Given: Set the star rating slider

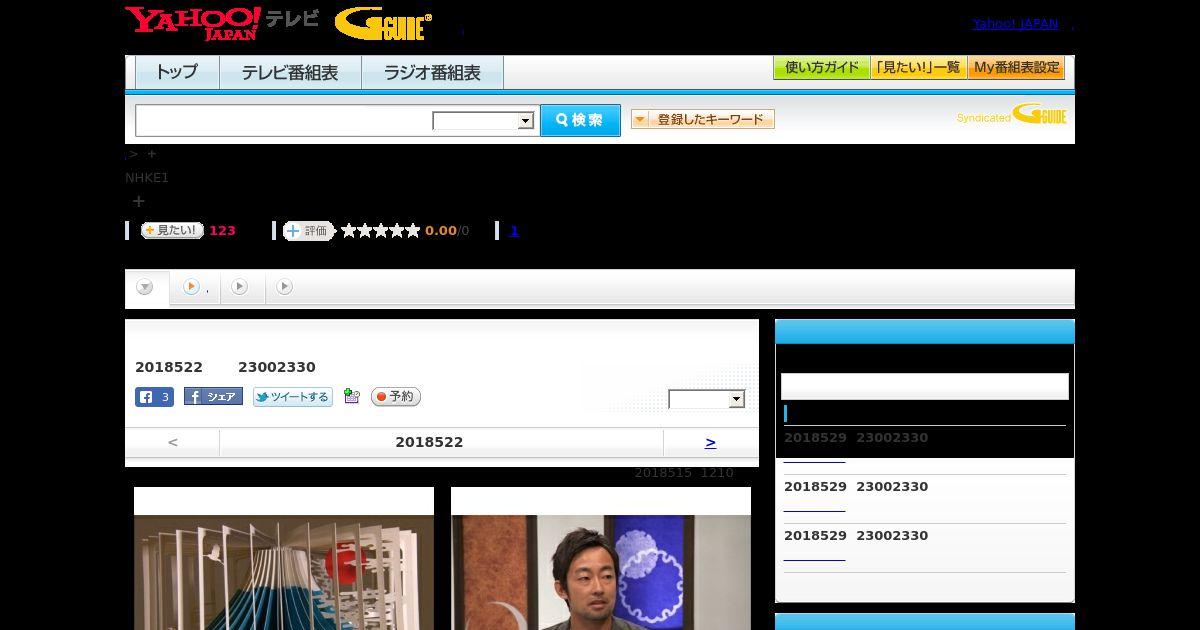Looking at the screenshot, I should click(x=380, y=231).
